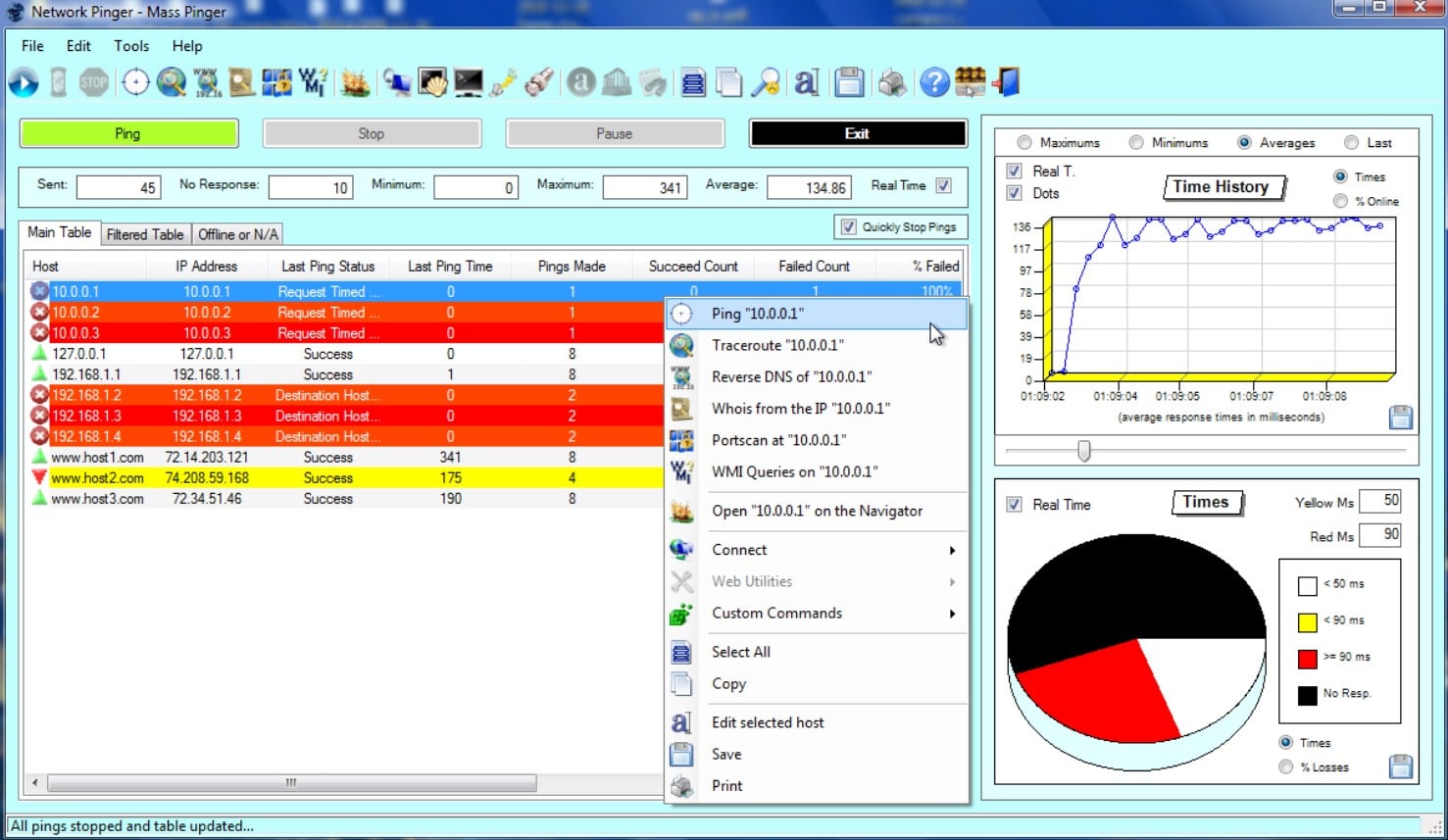This screenshot has height=840, width=1448.
Task: Click the yellow < 90 ms legend swatch
Action: (x=1307, y=621)
